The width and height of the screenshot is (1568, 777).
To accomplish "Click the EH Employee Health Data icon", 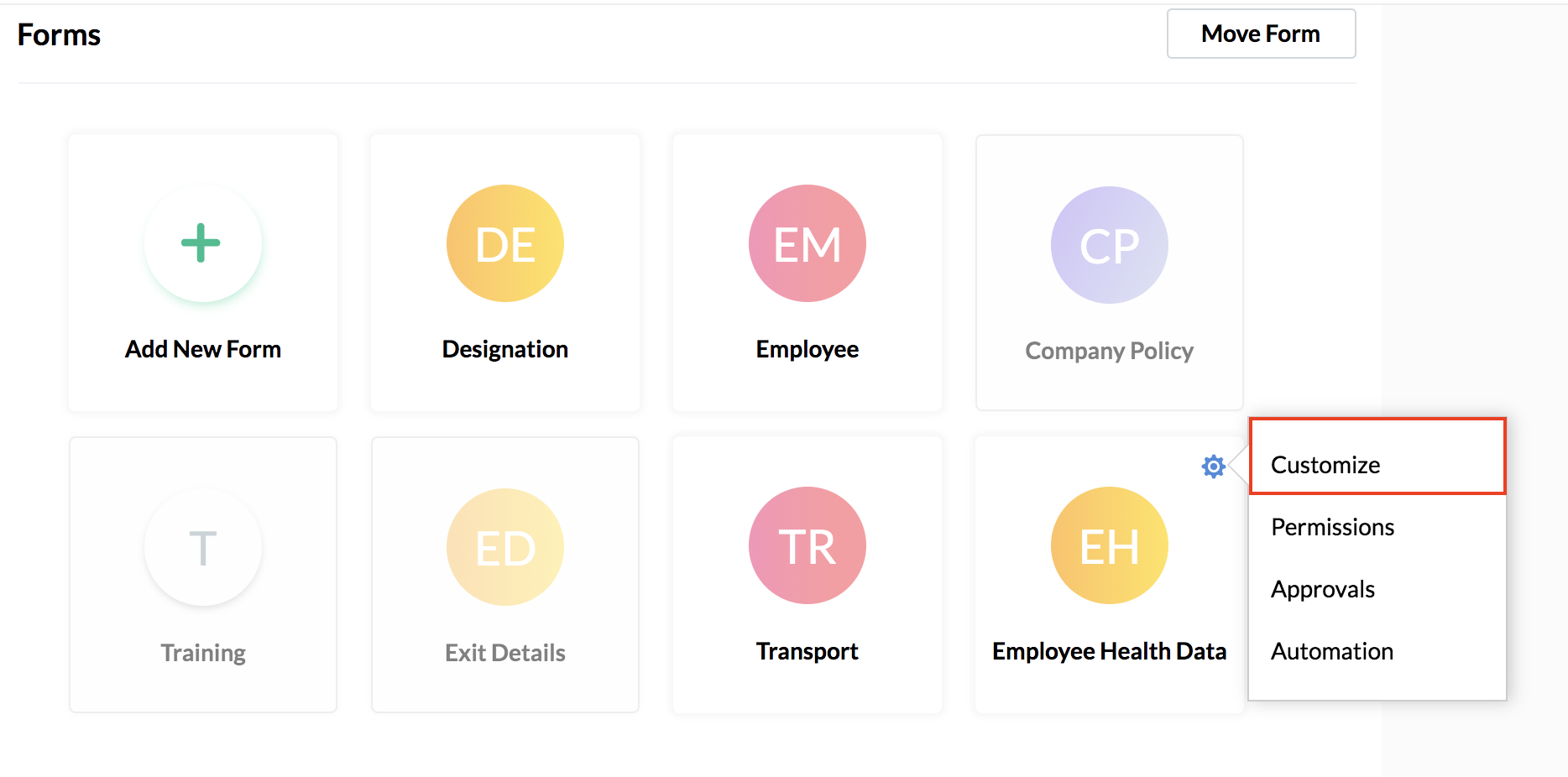I will pyautogui.click(x=1109, y=545).
